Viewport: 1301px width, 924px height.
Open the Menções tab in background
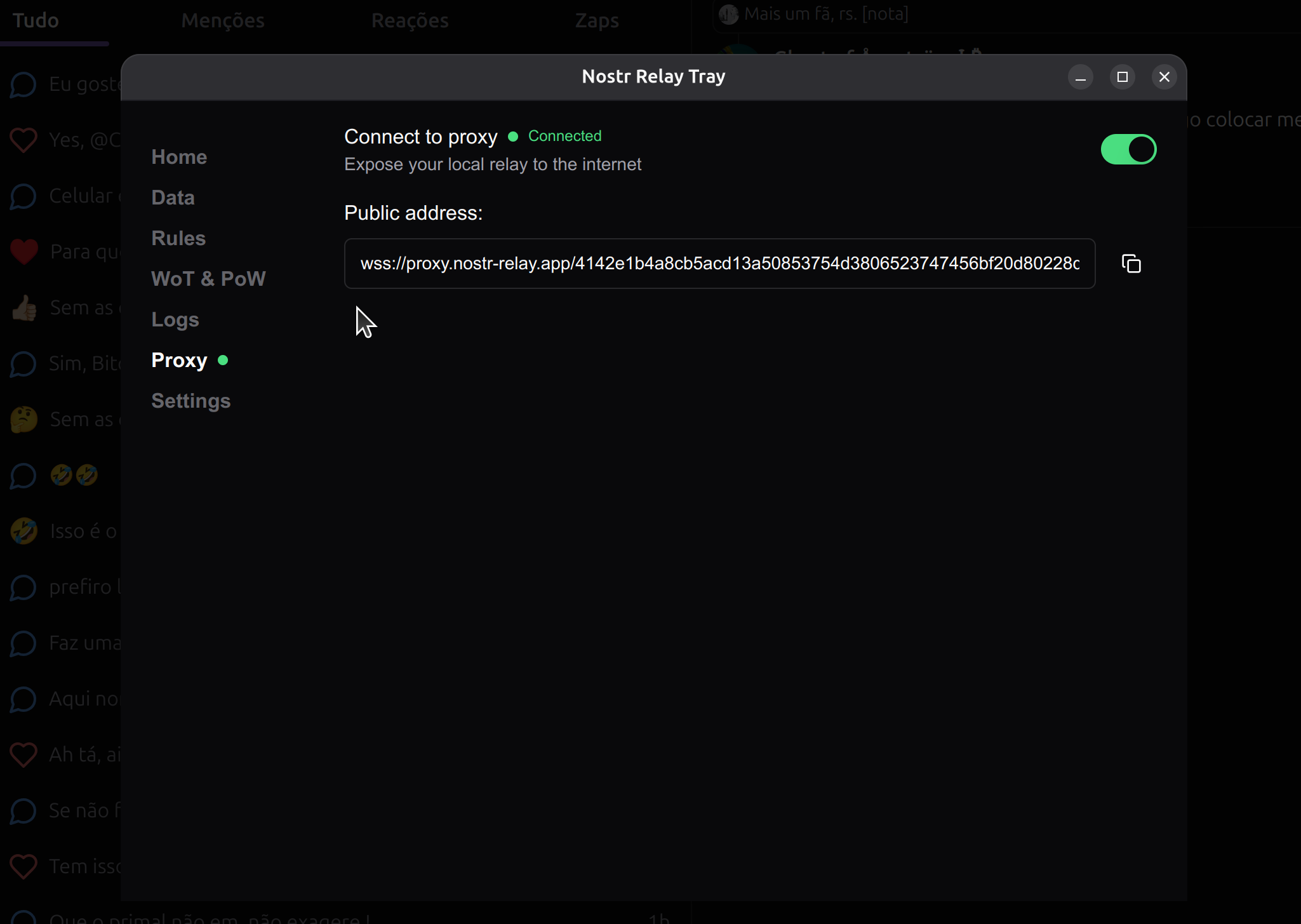point(223,20)
